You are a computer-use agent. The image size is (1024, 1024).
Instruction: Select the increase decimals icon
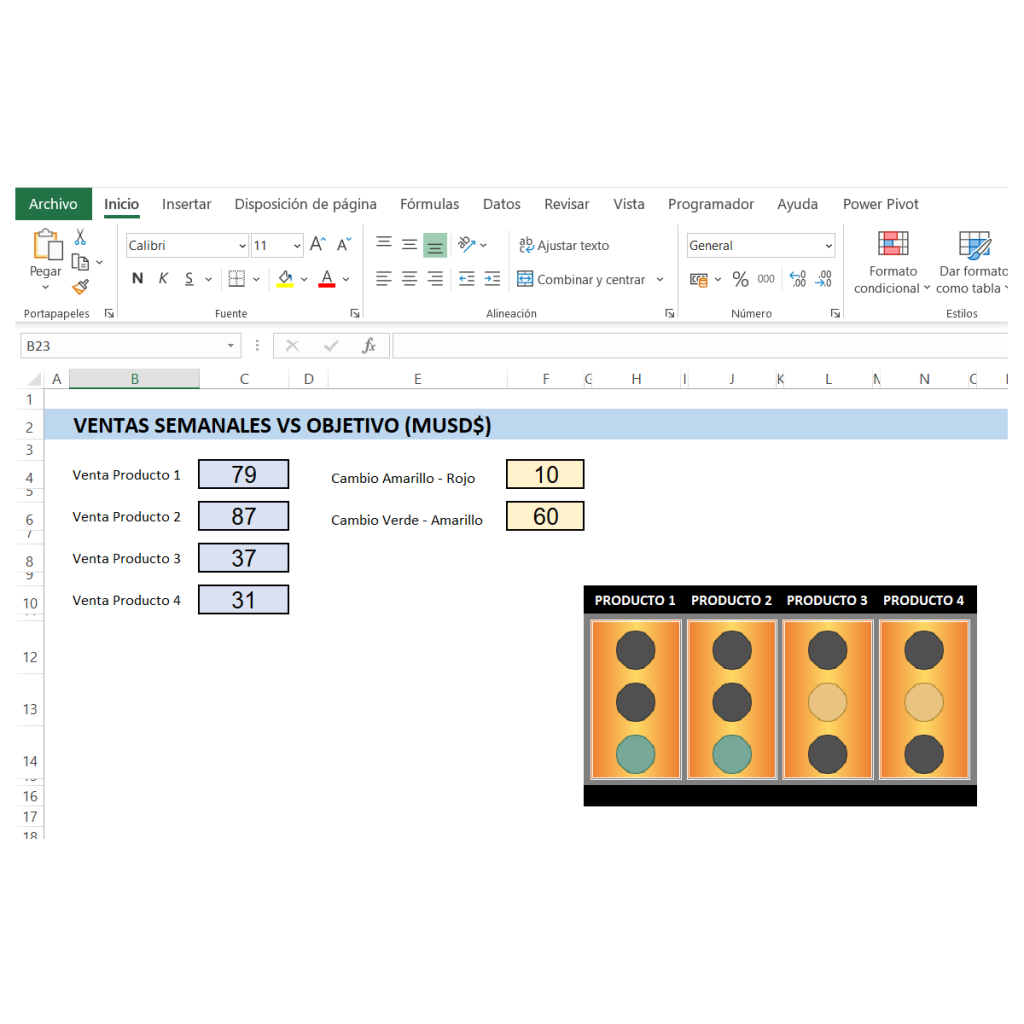[798, 279]
